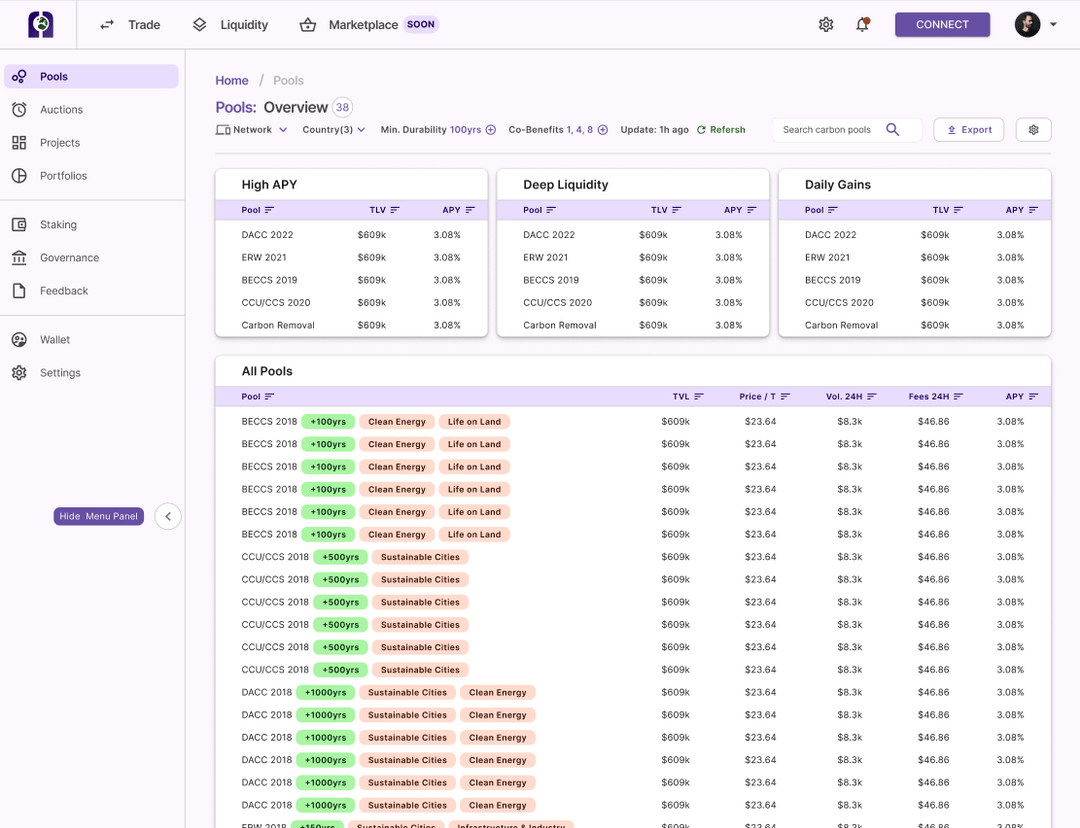Expand the Network filter dropdown
Image resolution: width=1080 pixels, height=828 pixels.
tap(251, 130)
